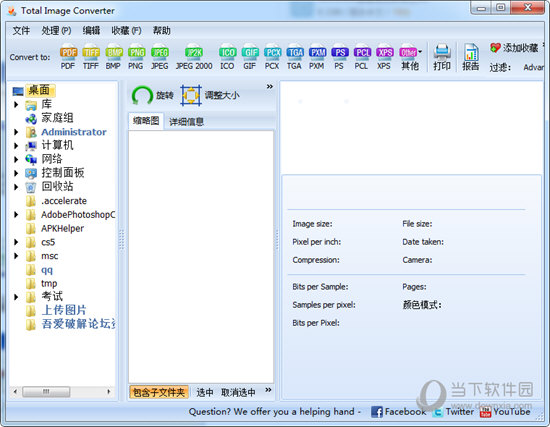Expand the Administrator folder node
Viewport: 550px width, 427px height.
pyautogui.click(x=16, y=132)
